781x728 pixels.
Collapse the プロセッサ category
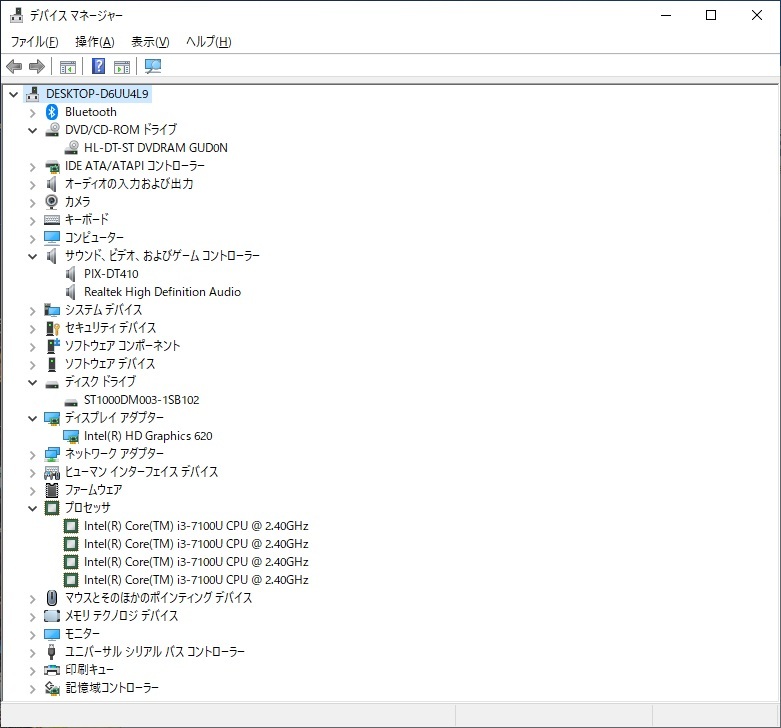(x=32, y=508)
